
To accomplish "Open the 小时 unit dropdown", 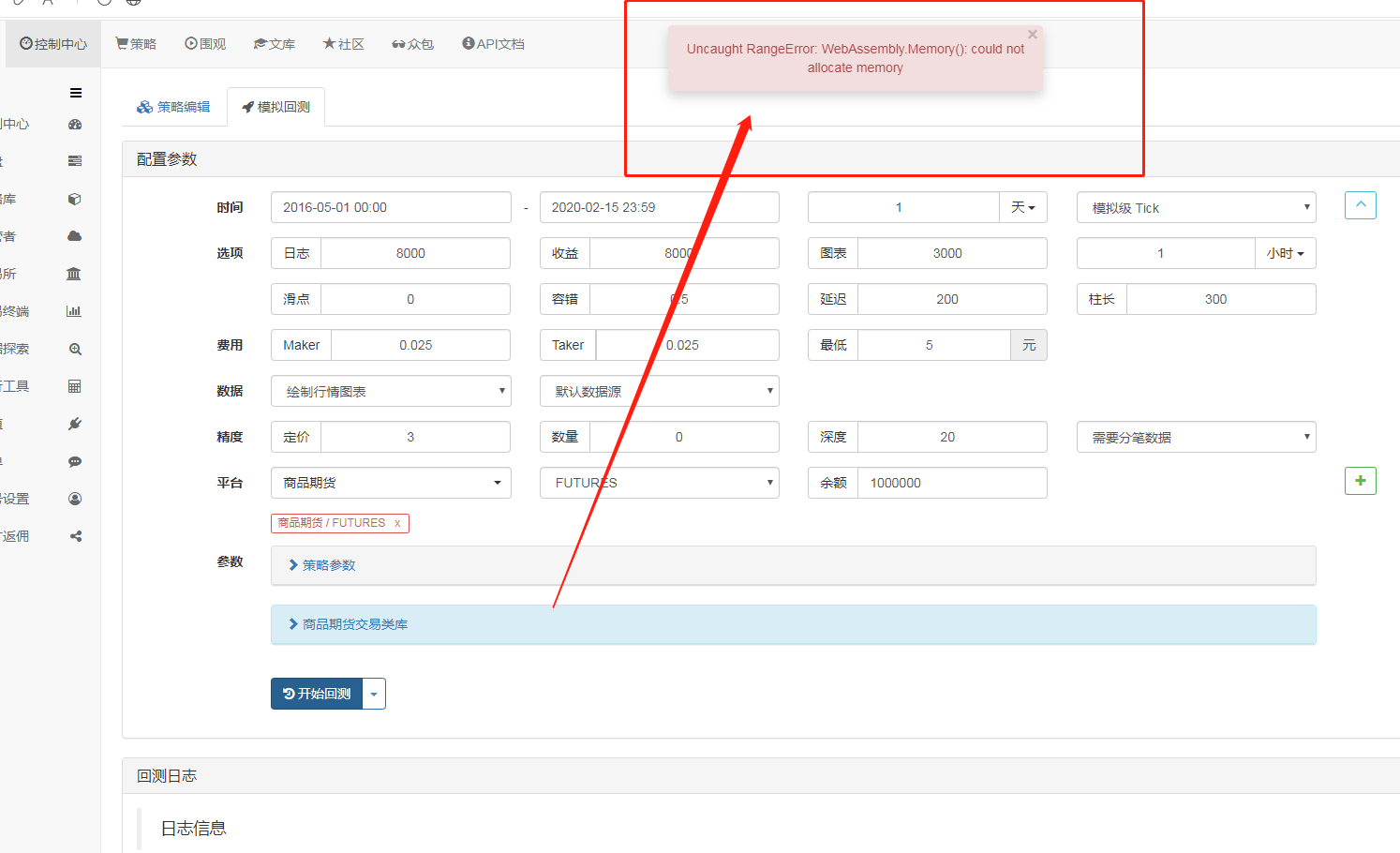I will 1286,253.
